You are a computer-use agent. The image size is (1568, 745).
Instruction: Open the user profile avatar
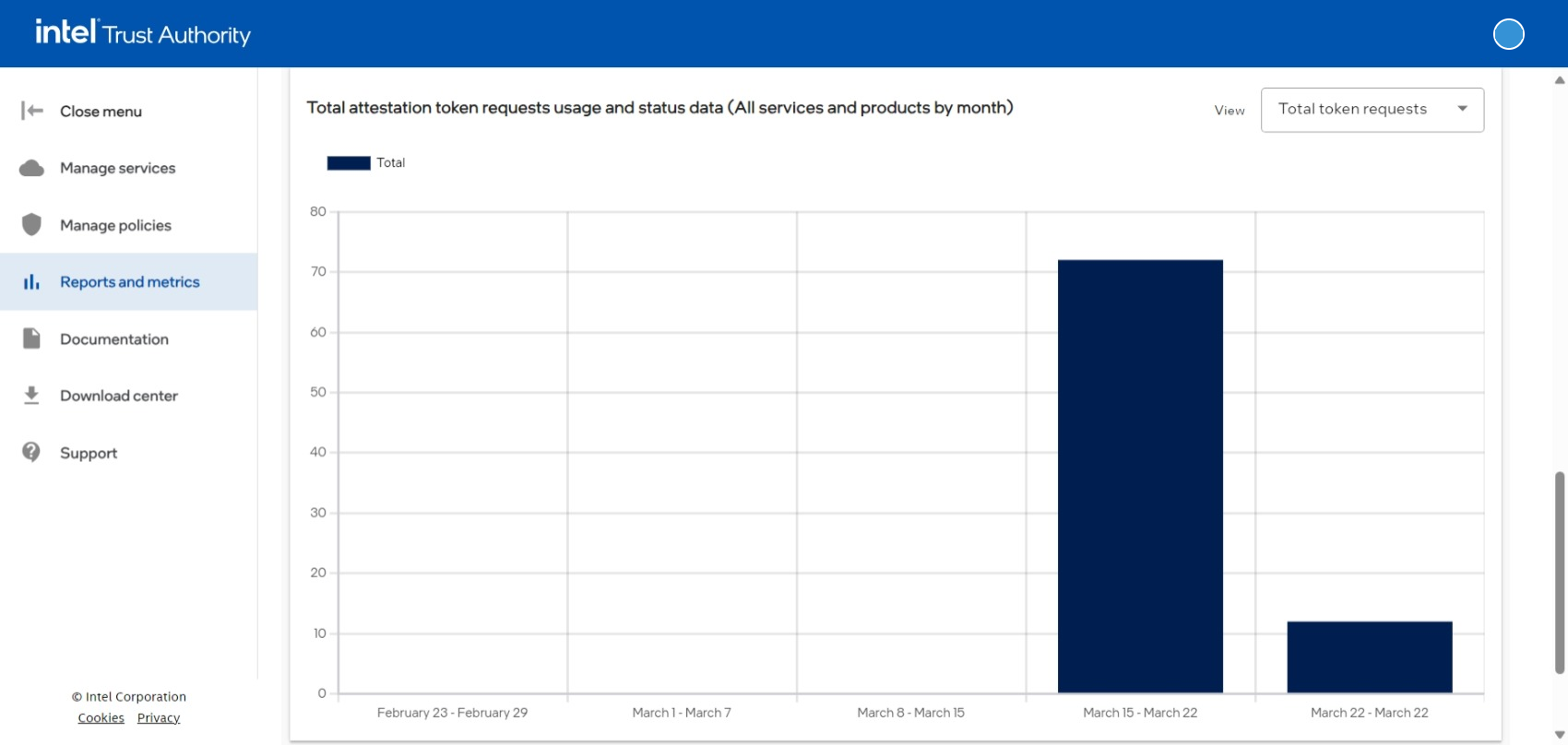(1508, 34)
